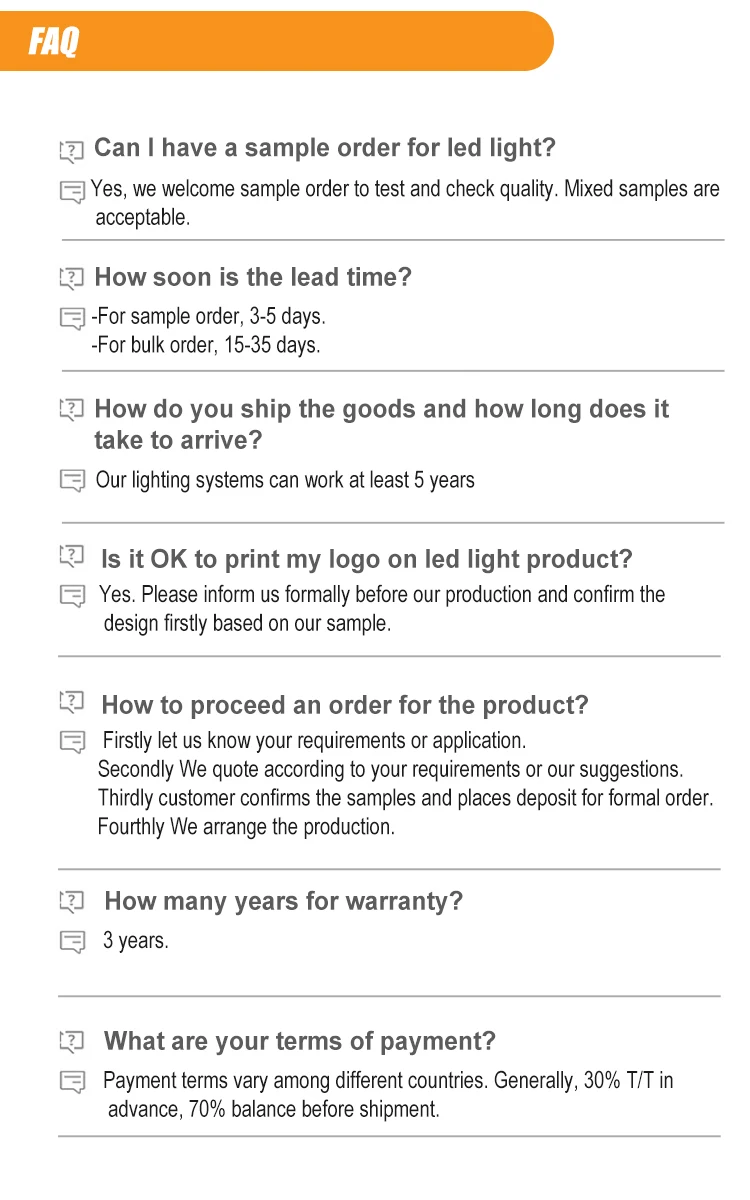Screen dimensions: 750x1200
Task: Click the orange FAQ header banner
Action: tap(276, 41)
